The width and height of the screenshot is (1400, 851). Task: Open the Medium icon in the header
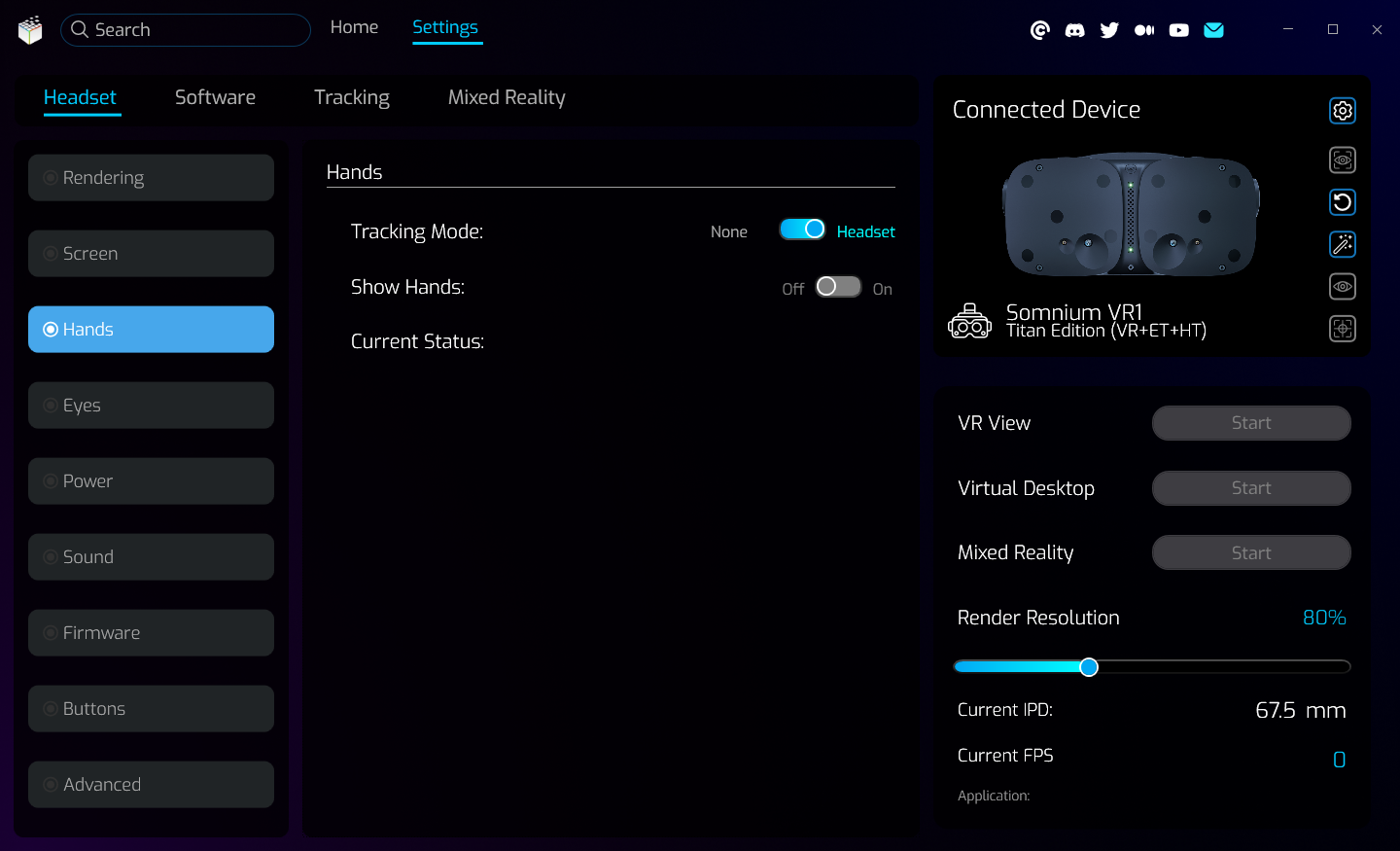click(1144, 30)
